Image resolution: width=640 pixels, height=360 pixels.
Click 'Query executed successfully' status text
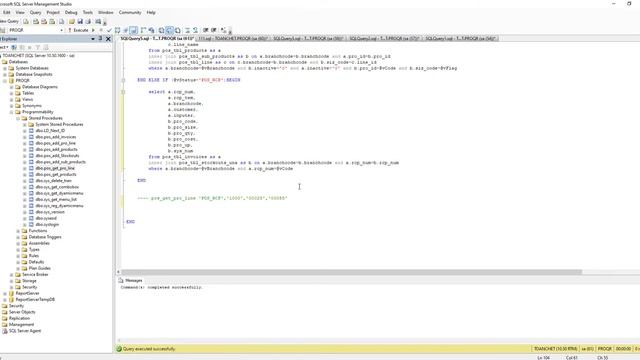[x=149, y=349]
